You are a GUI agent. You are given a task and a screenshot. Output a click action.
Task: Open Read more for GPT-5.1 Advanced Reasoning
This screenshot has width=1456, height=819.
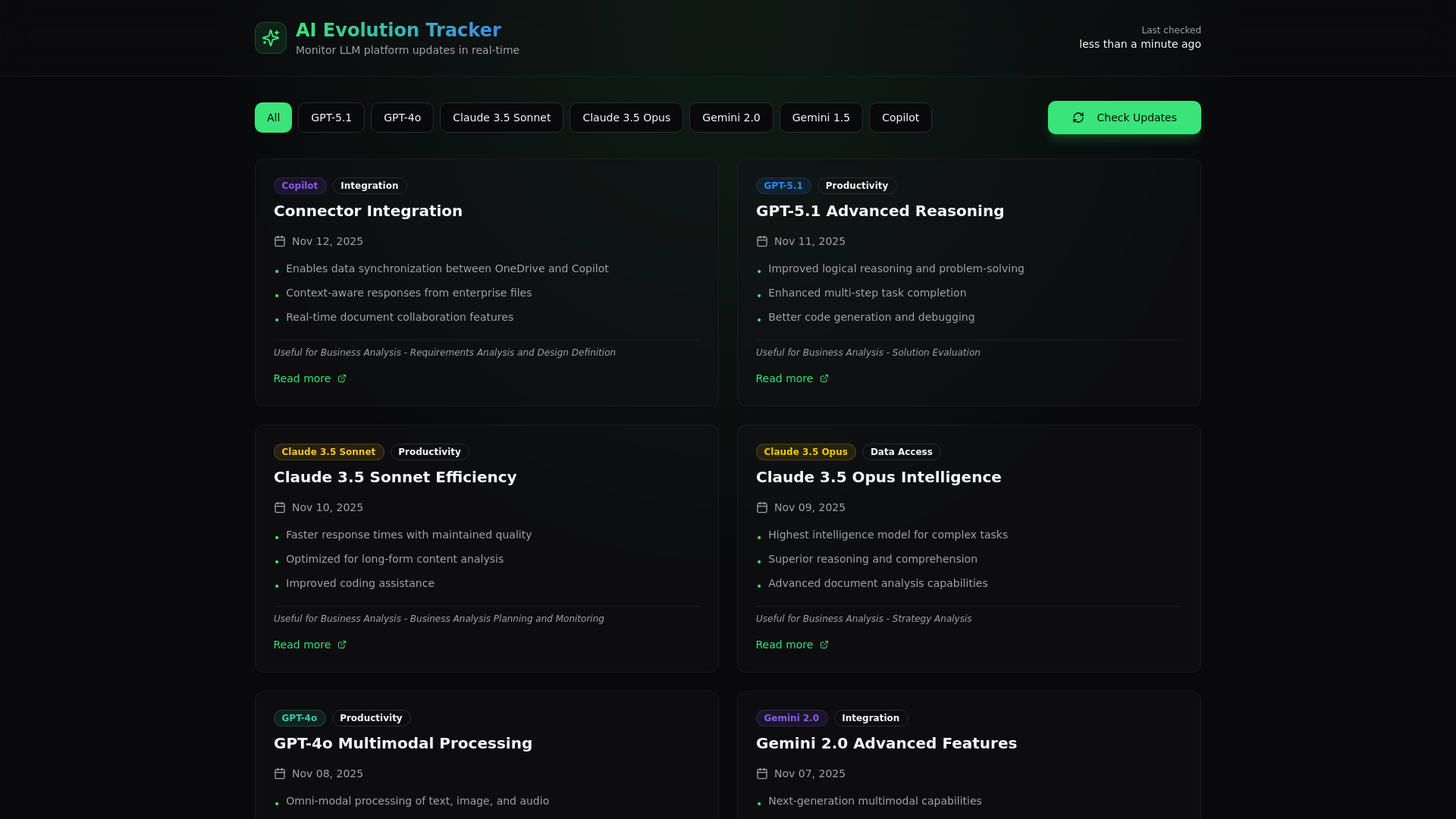click(x=792, y=378)
